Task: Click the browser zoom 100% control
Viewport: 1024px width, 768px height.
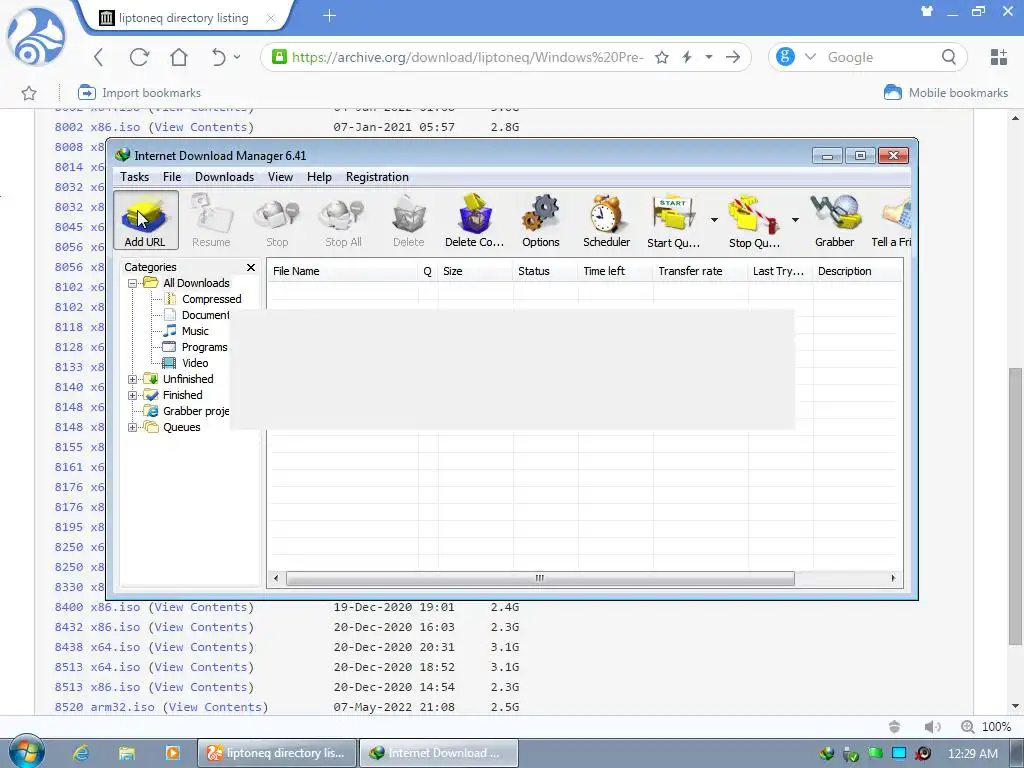Action: [x=986, y=727]
